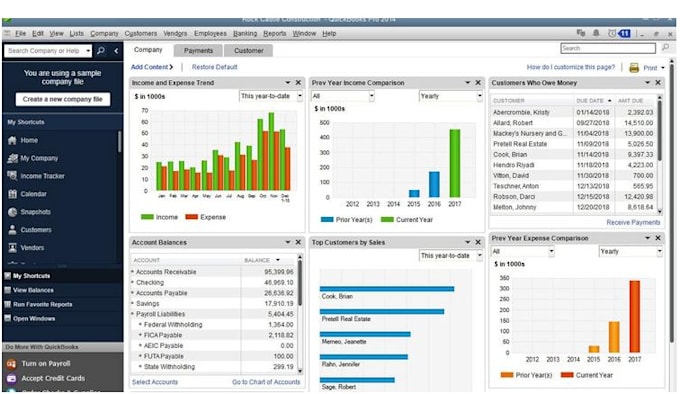680x394 pixels.
Task: Open the Income and Expense Trend panel options arrow
Action: 288,82
